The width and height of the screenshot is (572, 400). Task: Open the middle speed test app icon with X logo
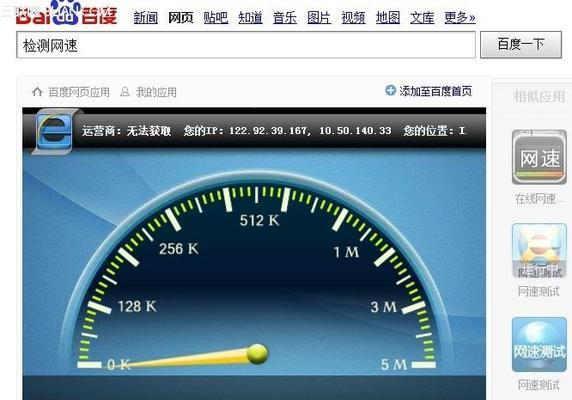(539, 251)
